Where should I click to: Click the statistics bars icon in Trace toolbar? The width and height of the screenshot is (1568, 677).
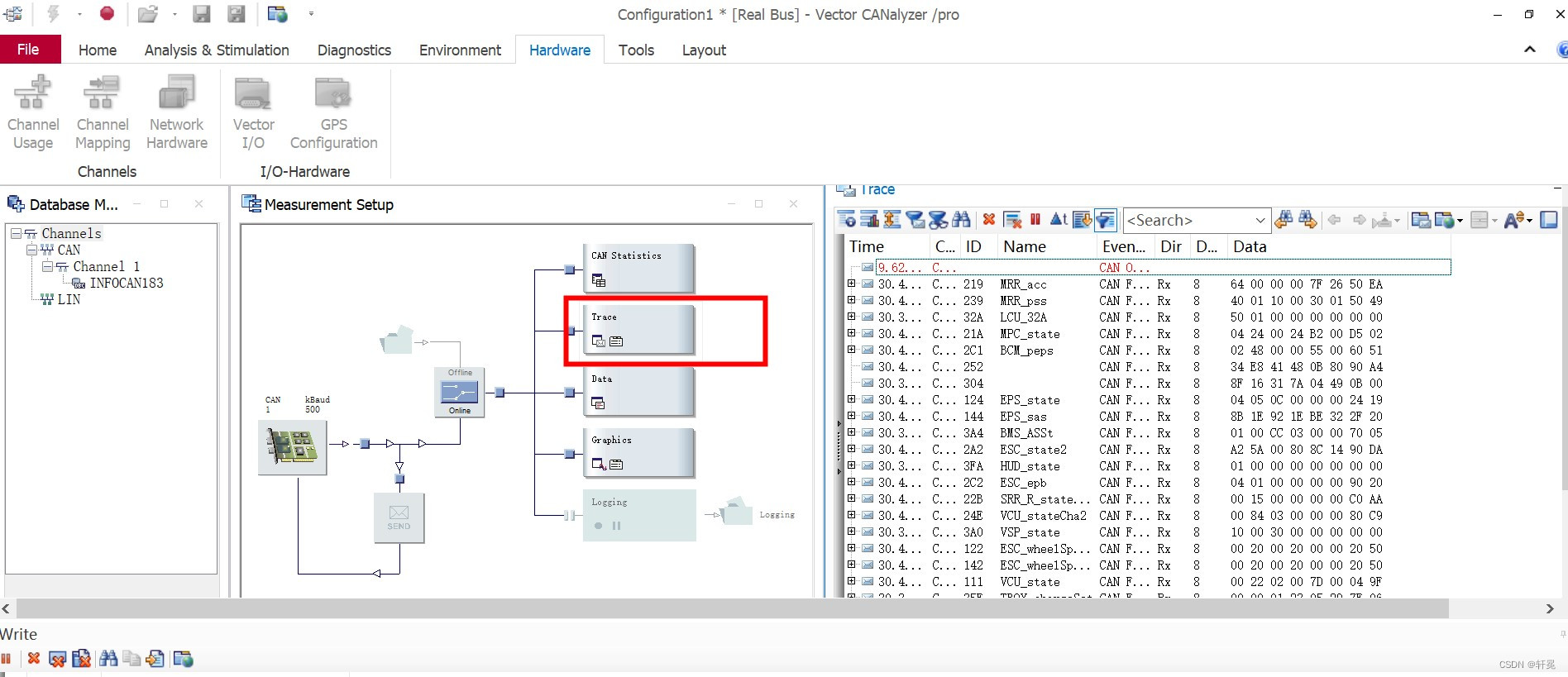(x=870, y=220)
